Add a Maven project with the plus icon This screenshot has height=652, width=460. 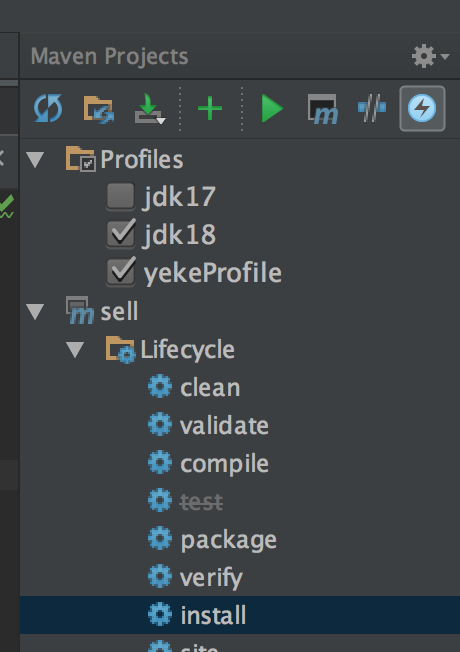pos(210,109)
